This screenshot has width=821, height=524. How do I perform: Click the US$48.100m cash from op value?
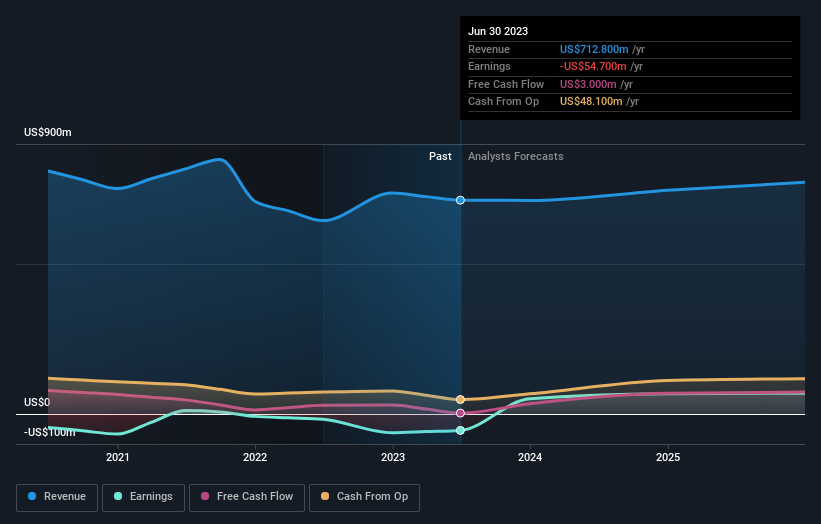(591, 102)
